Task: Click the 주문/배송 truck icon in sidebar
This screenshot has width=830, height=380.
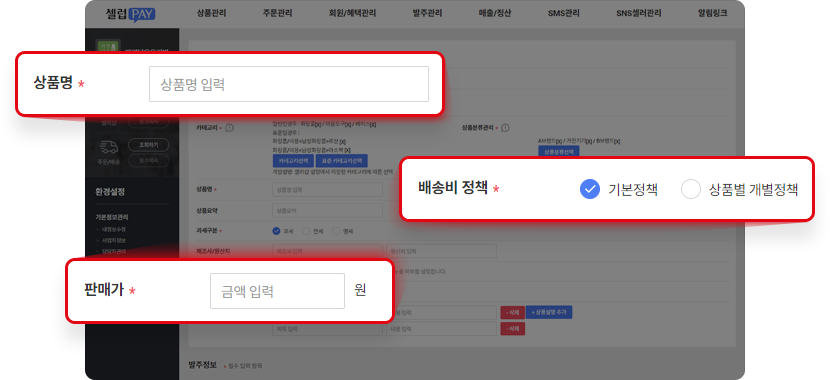Action: (x=109, y=147)
